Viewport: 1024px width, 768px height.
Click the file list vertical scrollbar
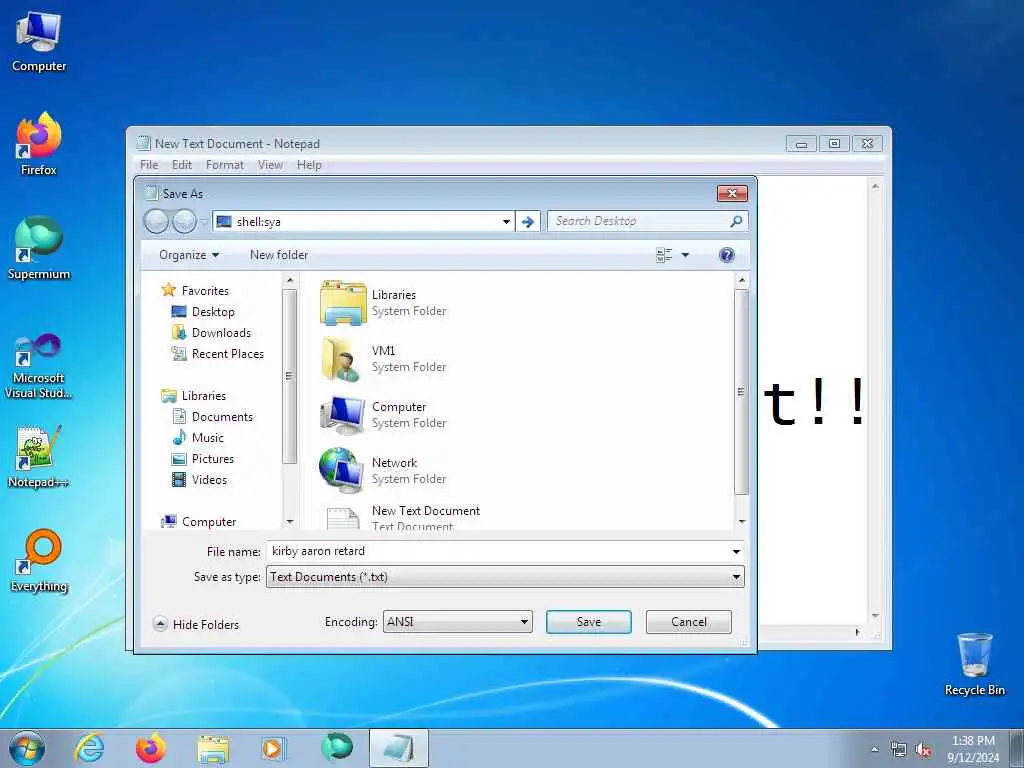click(741, 400)
